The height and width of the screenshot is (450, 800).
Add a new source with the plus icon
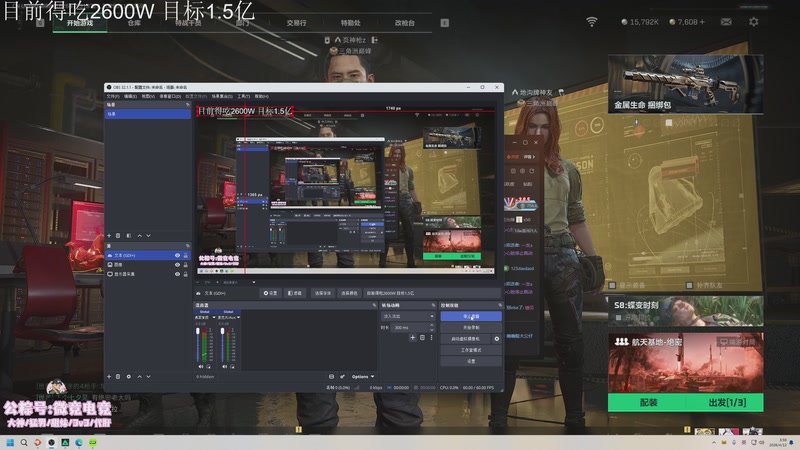click(x=109, y=377)
